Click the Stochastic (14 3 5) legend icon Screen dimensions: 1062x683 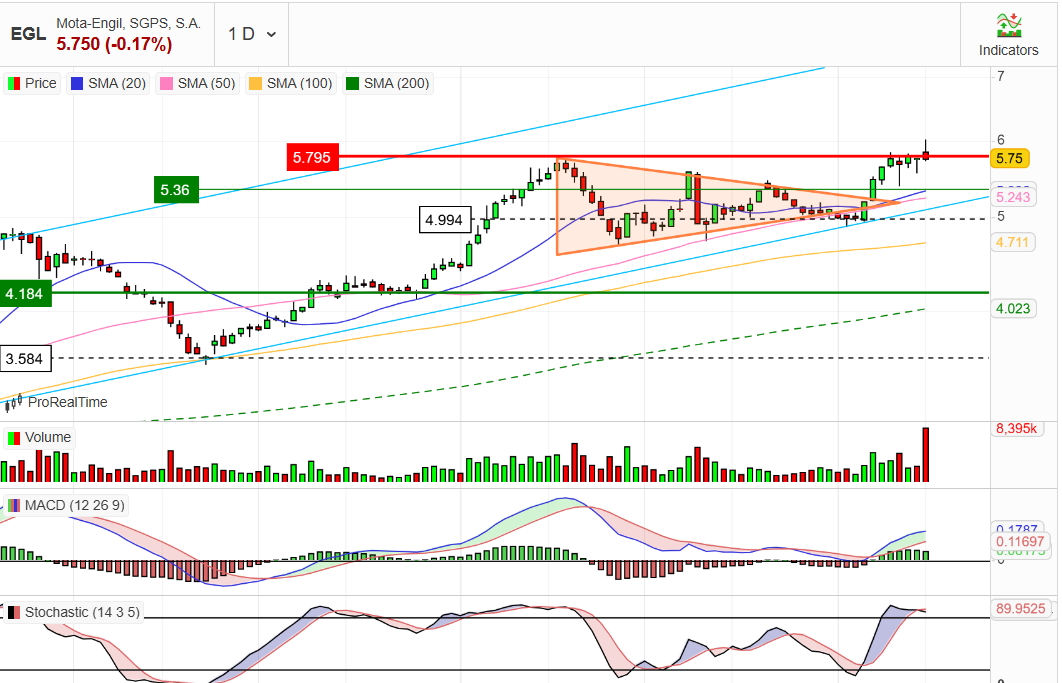(14, 613)
